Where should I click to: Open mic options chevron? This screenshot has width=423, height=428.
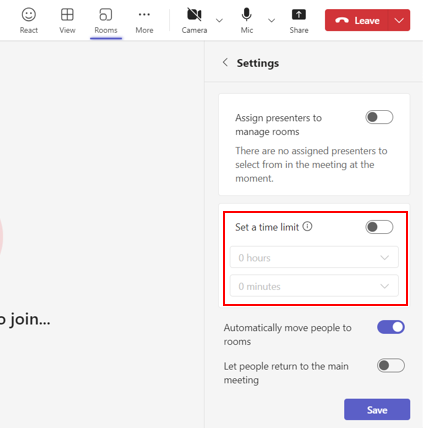tap(272, 21)
